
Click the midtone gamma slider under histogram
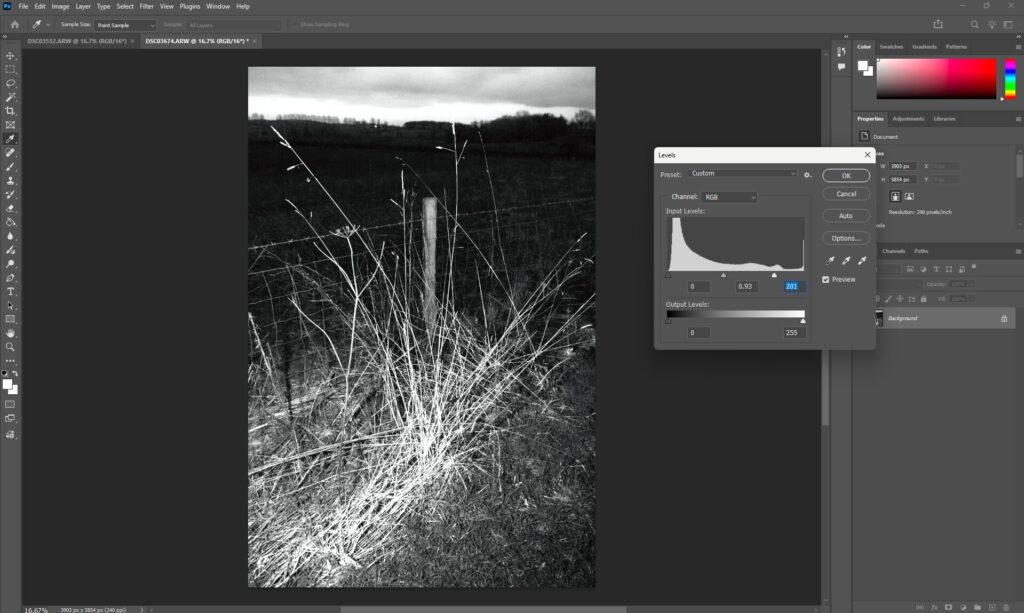[x=724, y=275]
